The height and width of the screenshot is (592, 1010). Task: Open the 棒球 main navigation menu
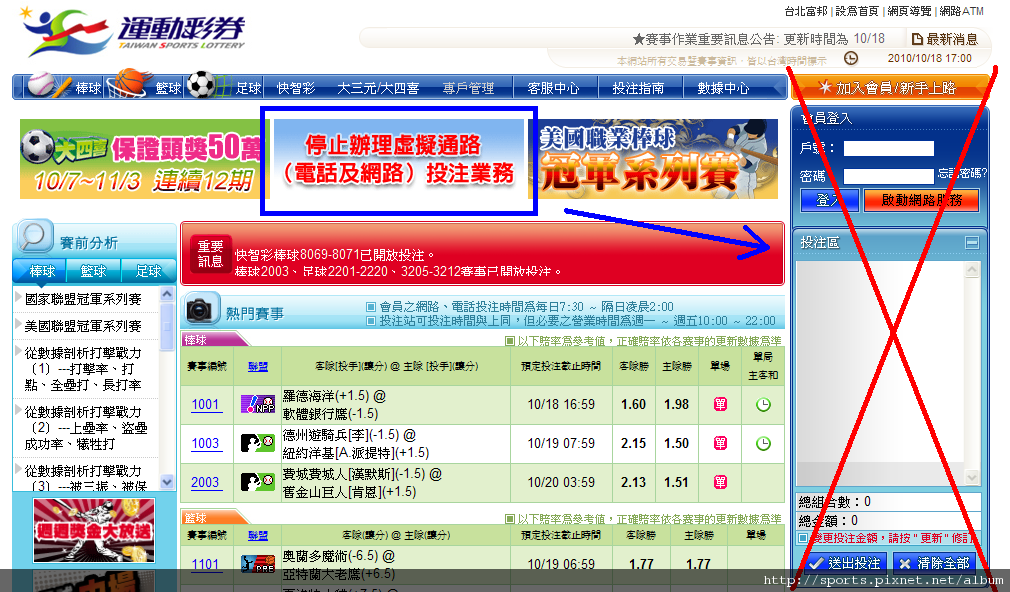pos(88,88)
